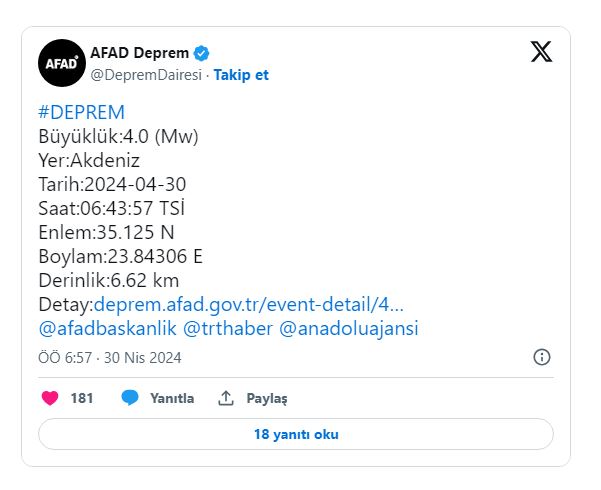Screen dimensions: 601x490
Task: Open the deprem.afad.gov.tr event detail link
Action: (248, 305)
